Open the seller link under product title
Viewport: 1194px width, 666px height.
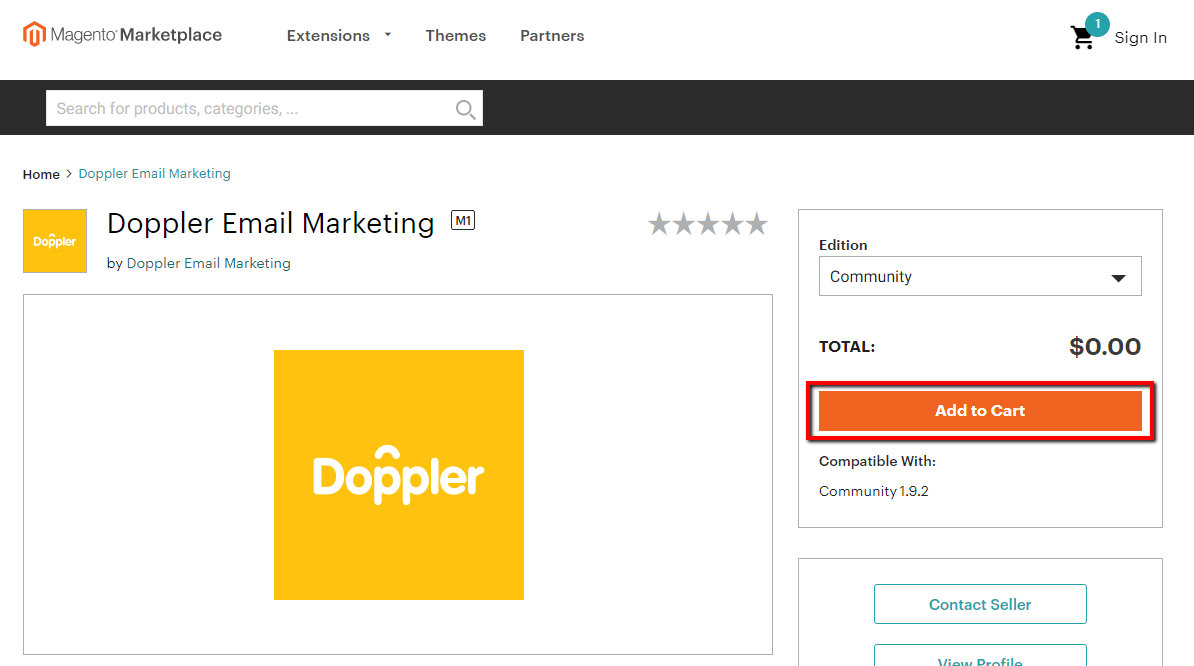[x=209, y=263]
